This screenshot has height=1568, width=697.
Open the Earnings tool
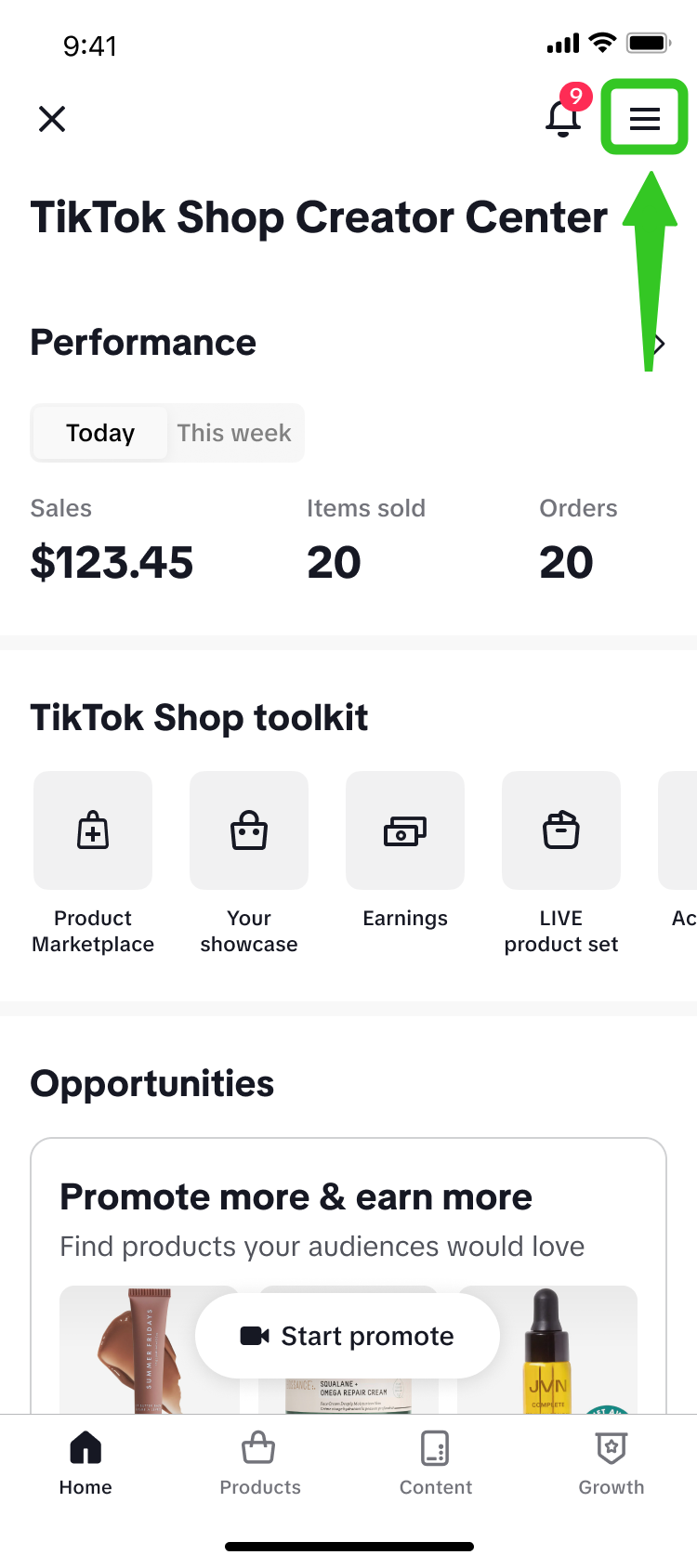pos(405,831)
